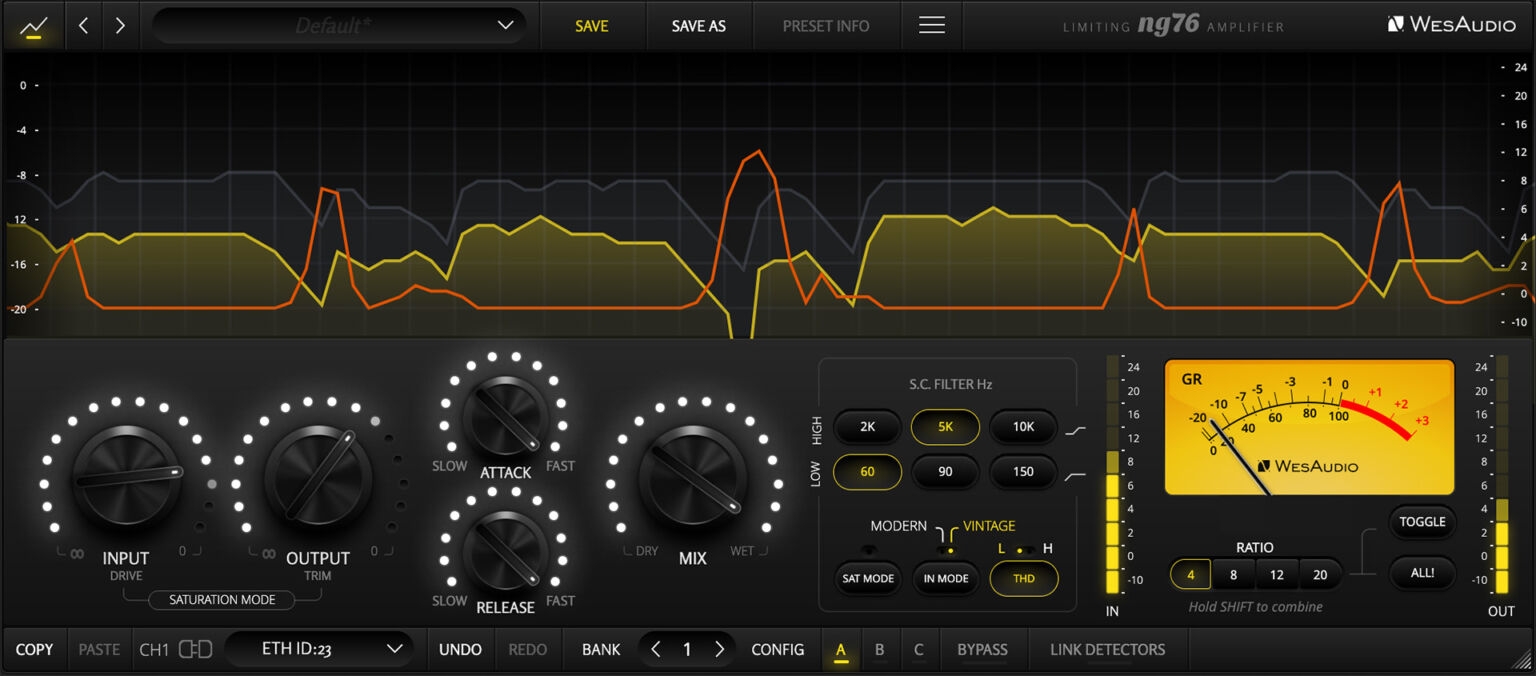Screen dimensions: 1536x676
Task: Click PASTE in bottom bar
Action: (99, 650)
